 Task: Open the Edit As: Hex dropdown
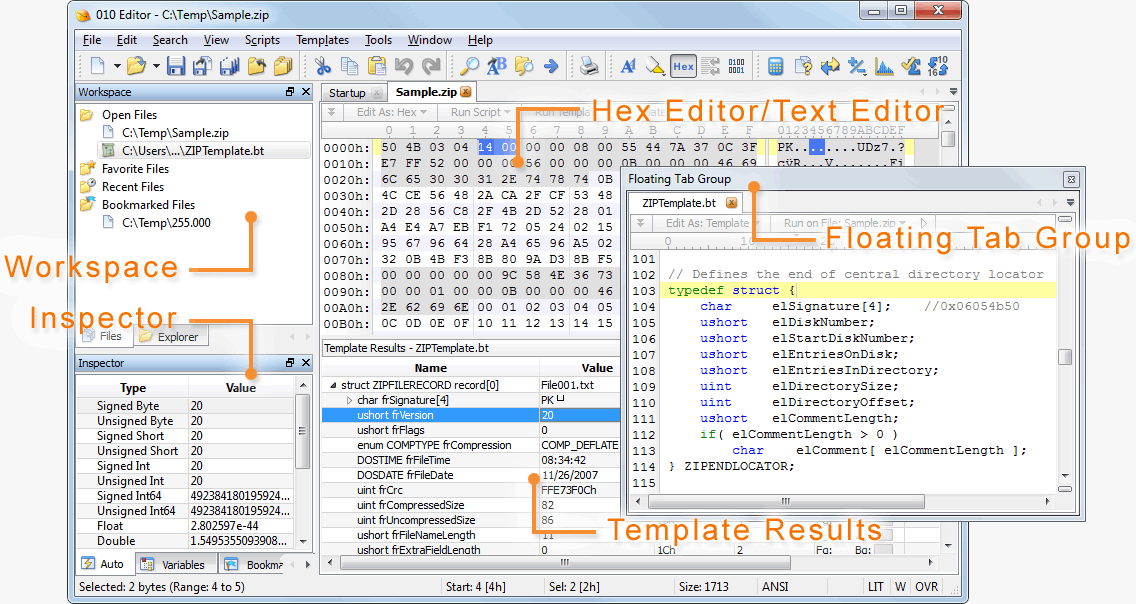(391, 112)
